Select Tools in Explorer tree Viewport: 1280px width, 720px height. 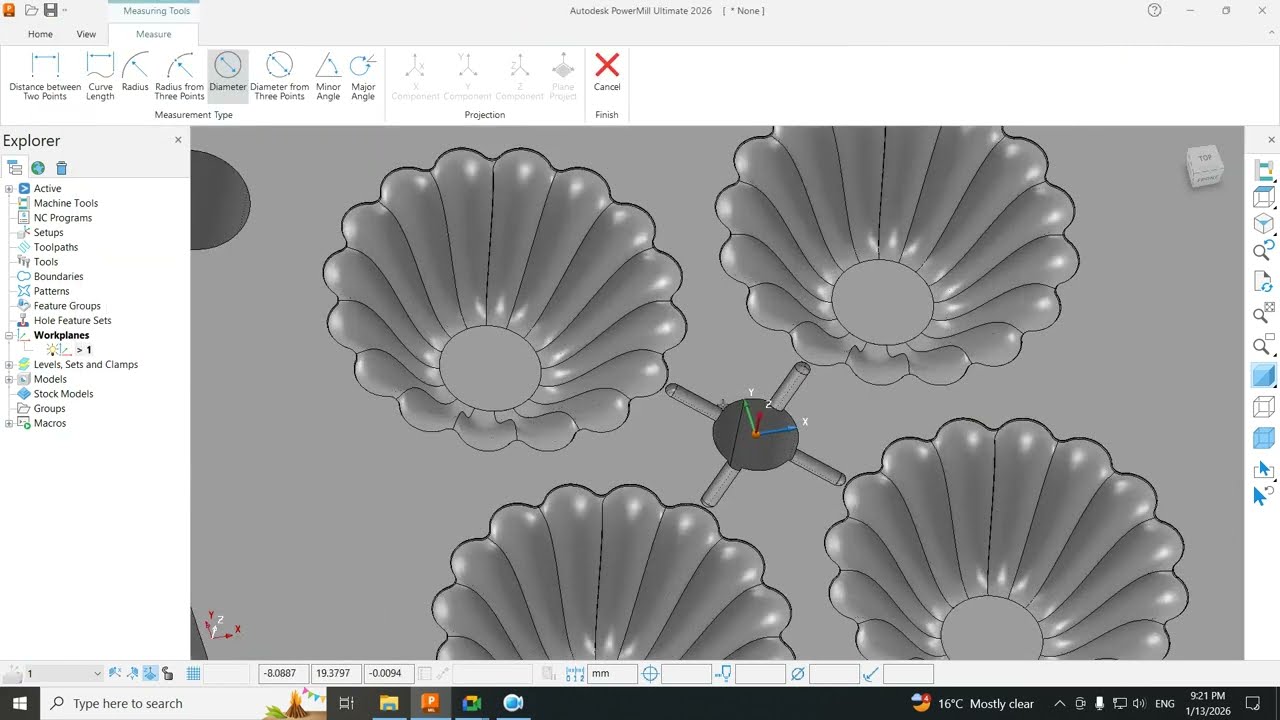46,262
